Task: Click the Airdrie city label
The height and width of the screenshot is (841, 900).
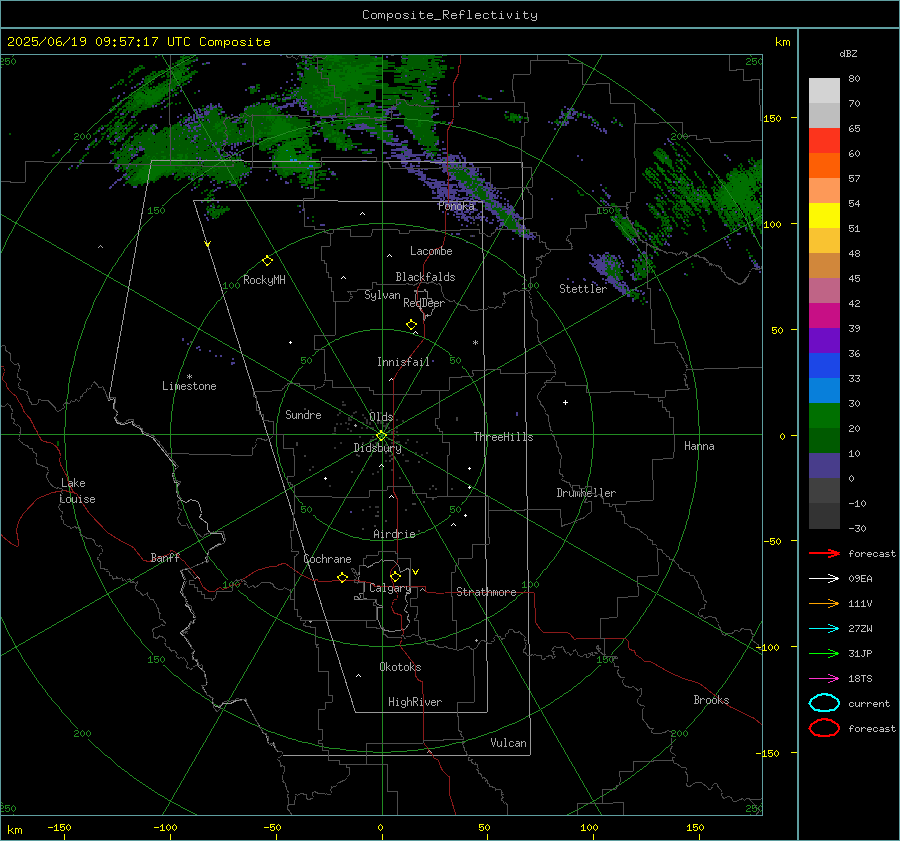Action: click(394, 534)
